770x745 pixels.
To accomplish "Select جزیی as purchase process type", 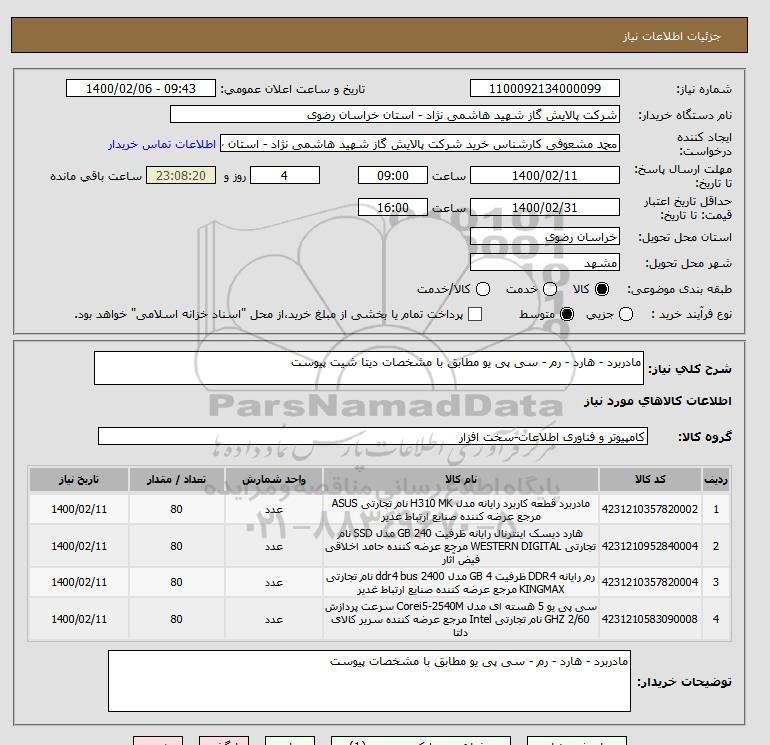I will pos(627,314).
